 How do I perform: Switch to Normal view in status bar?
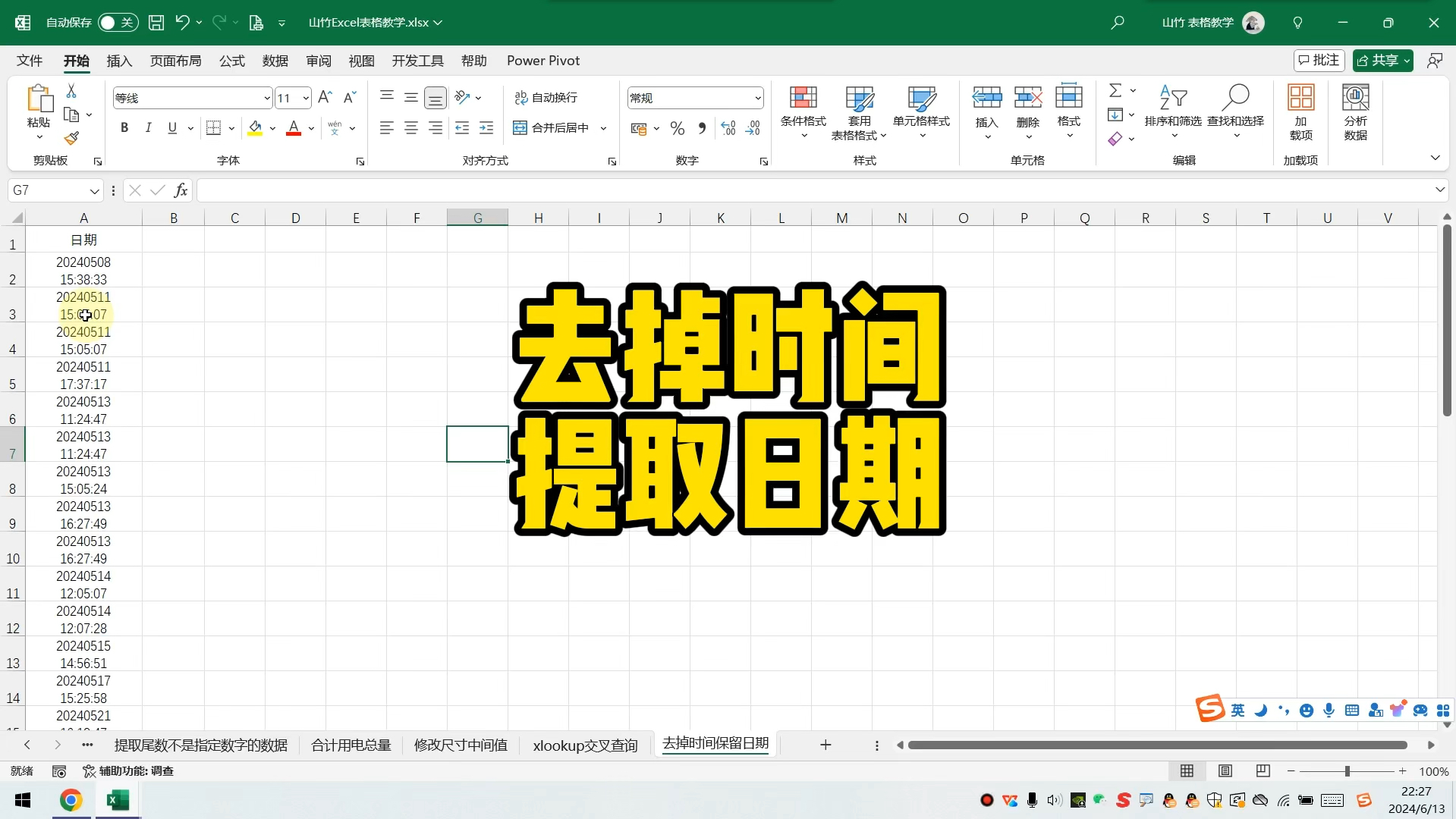click(x=1187, y=771)
